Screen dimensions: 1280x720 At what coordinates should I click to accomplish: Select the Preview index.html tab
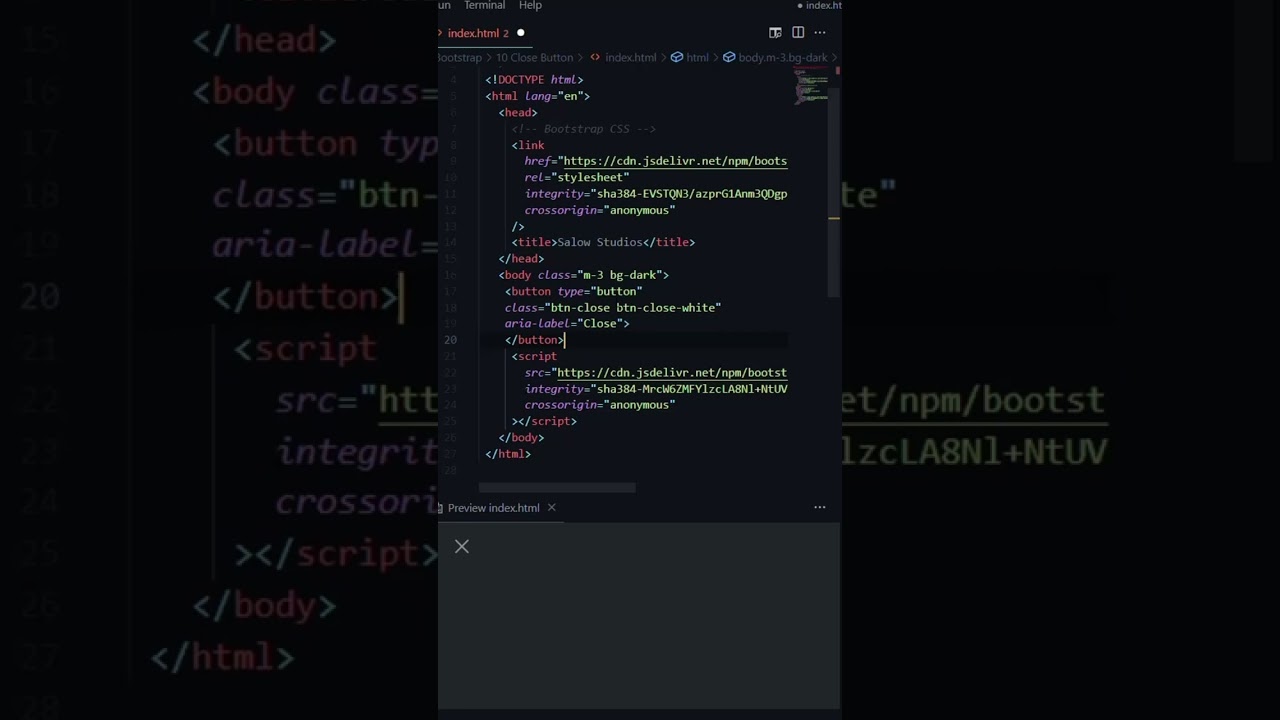[x=494, y=508]
